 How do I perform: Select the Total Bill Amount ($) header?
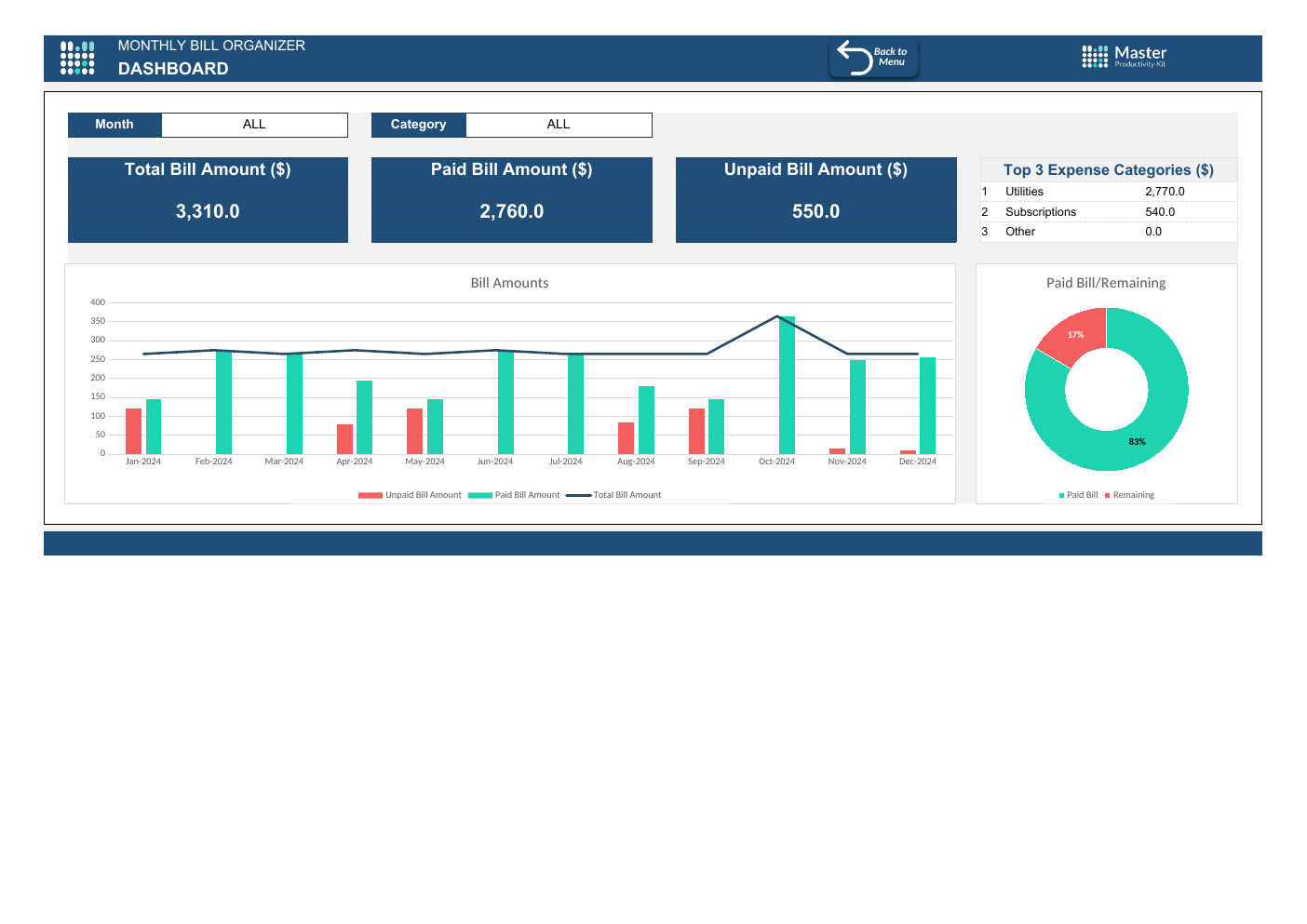point(208,169)
